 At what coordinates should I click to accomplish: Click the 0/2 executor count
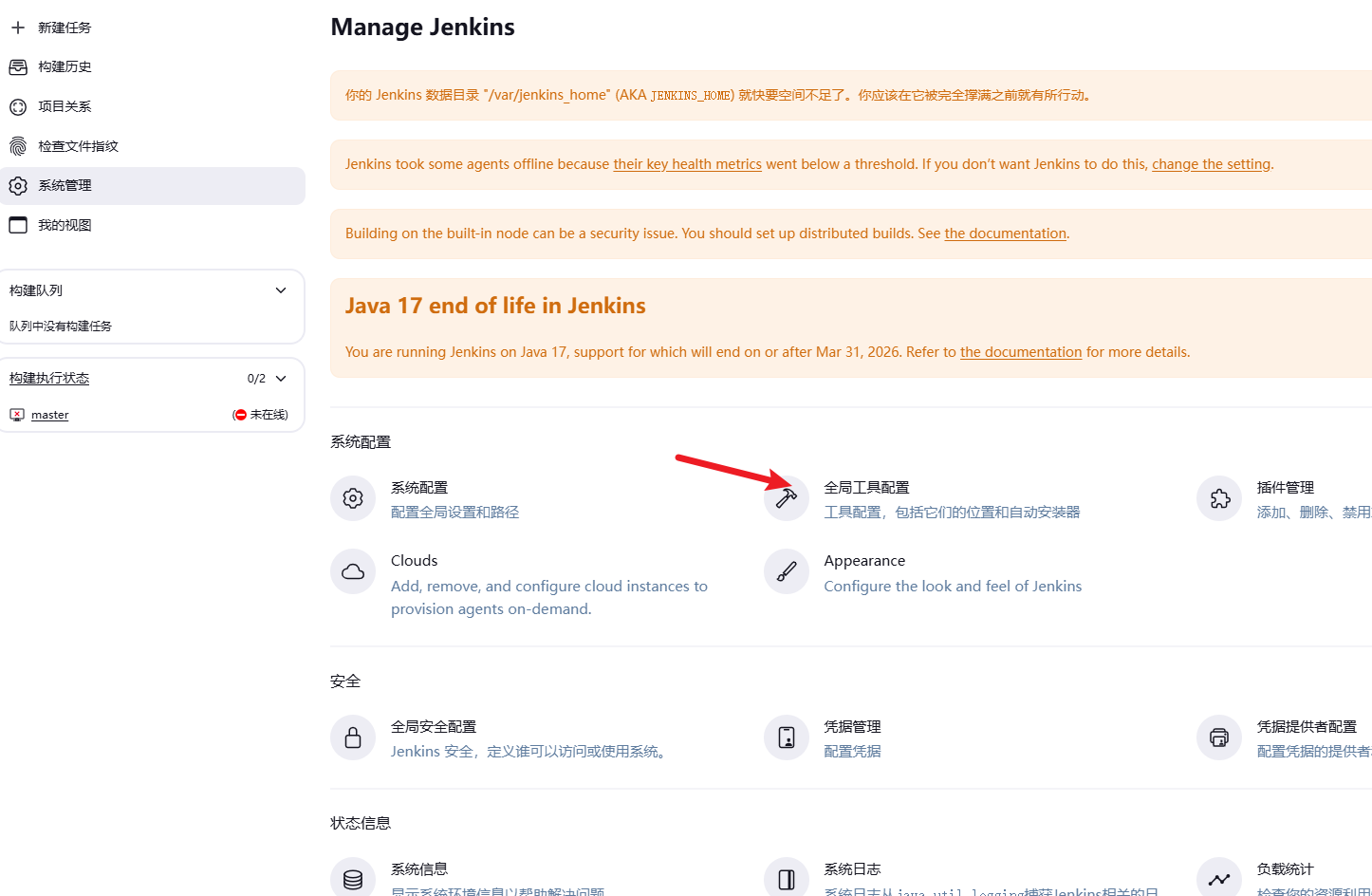click(x=256, y=379)
